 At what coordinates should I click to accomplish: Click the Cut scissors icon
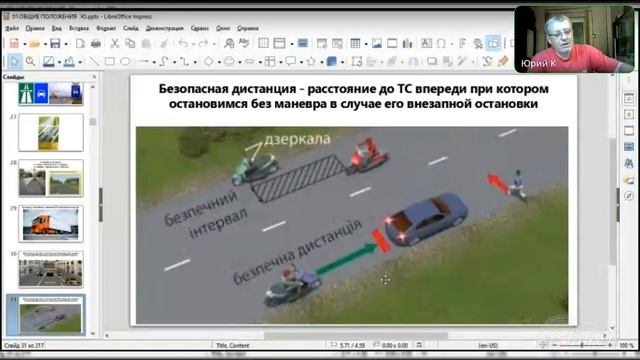click(115, 43)
